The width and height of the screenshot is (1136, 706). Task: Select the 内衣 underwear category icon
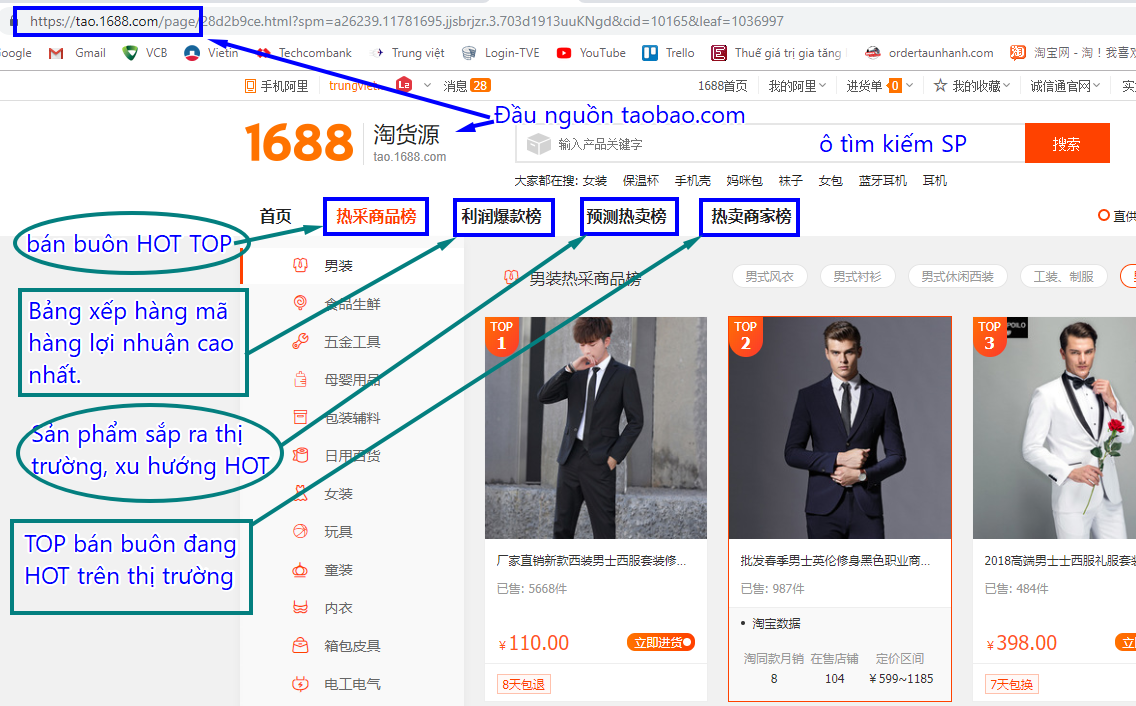pos(299,608)
